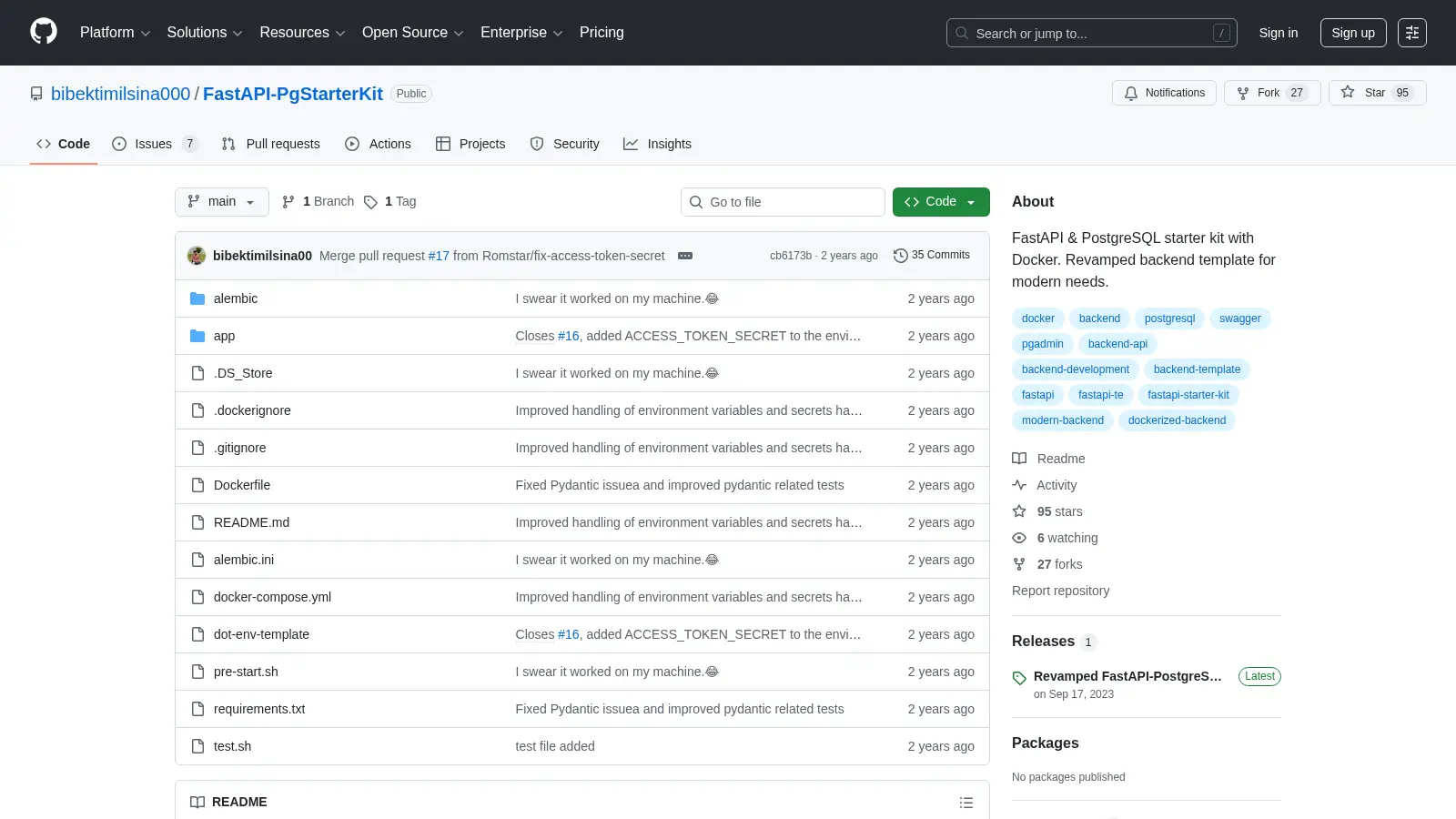Open the Actions tab
1456x819 pixels.
[379, 144]
